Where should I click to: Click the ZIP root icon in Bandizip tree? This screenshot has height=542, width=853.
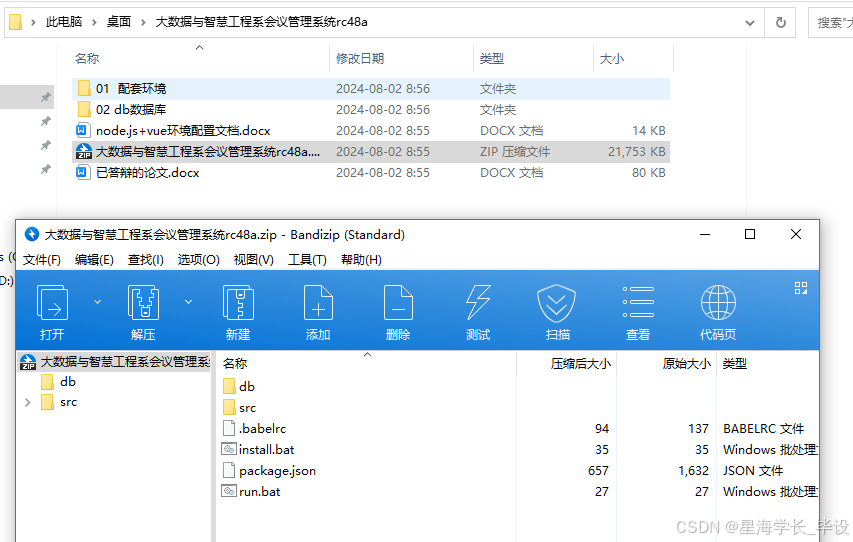(x=28, y=362)
